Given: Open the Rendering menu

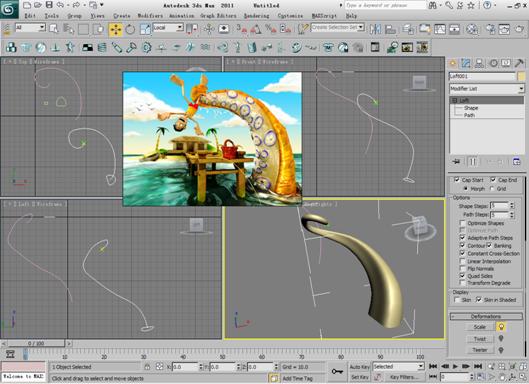Looking at the screenshot, I should (256, 16).
